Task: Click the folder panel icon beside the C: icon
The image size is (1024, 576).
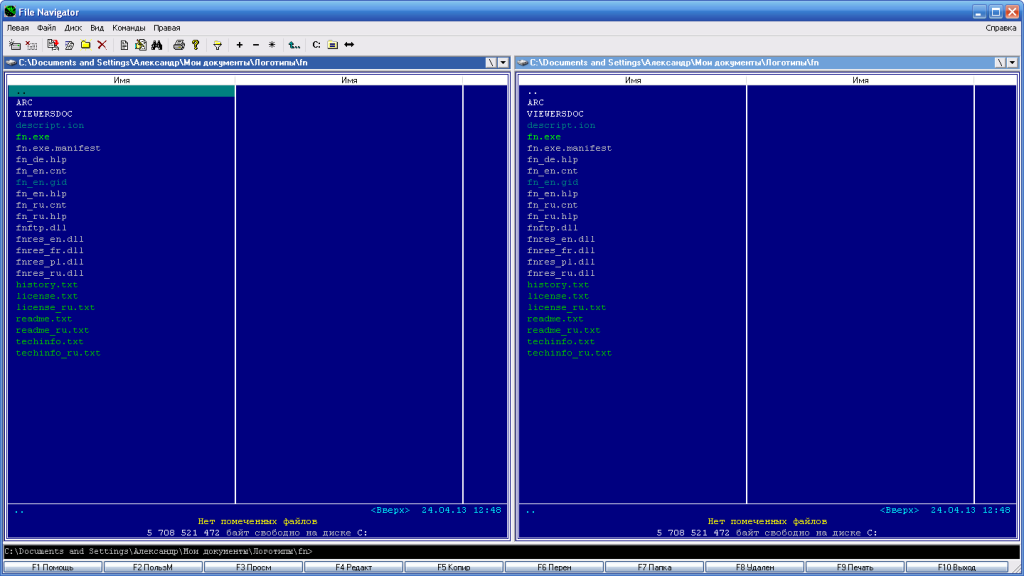Action: [332, 45]
